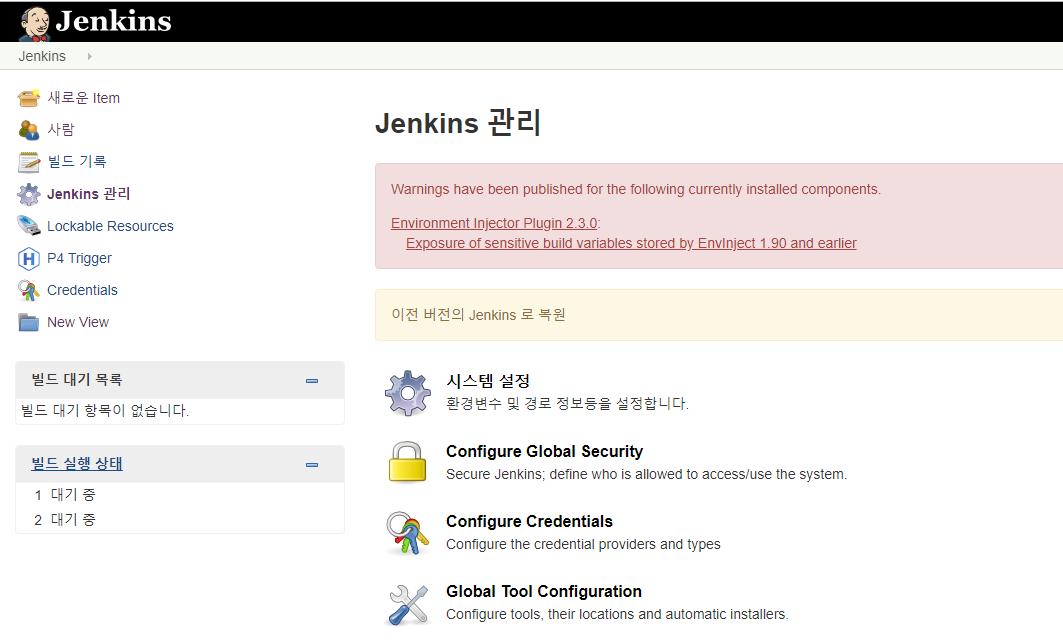
Task: Open 시스템 설정 settings link
Action: coord(488,381)
